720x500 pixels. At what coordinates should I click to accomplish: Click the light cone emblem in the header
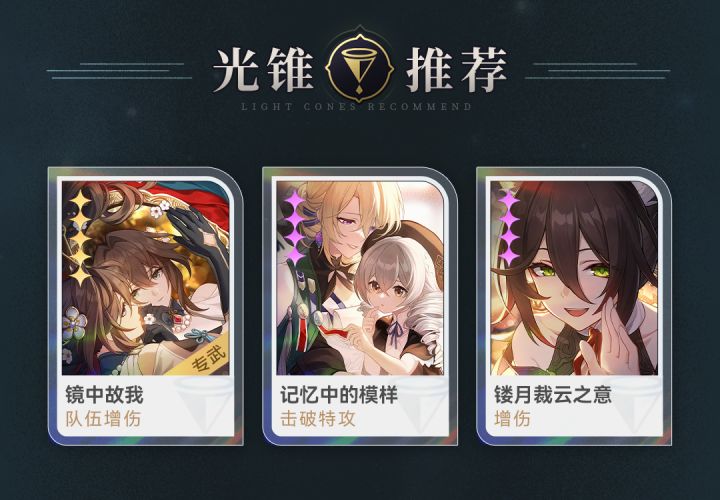coord(360,68)
